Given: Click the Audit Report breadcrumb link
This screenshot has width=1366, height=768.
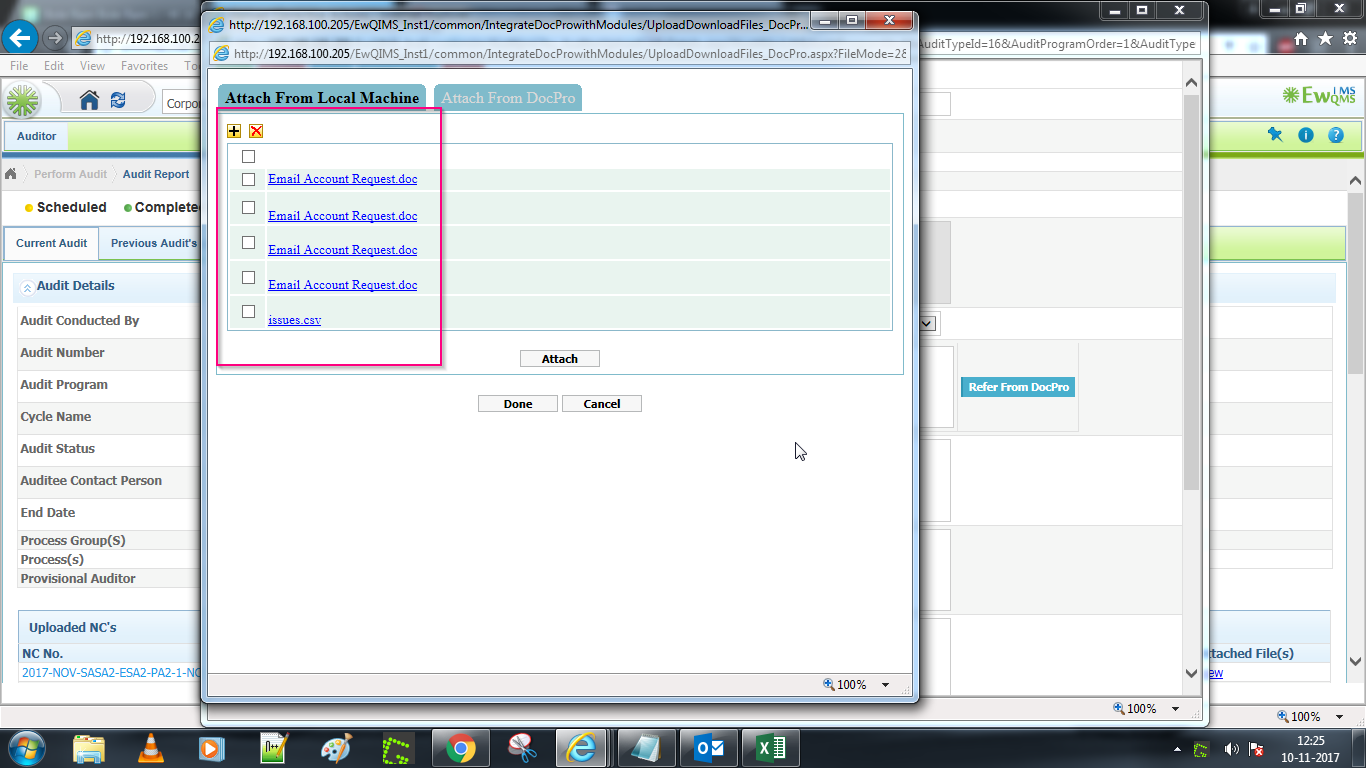Looking at the screenshot, I should [156, 174].
